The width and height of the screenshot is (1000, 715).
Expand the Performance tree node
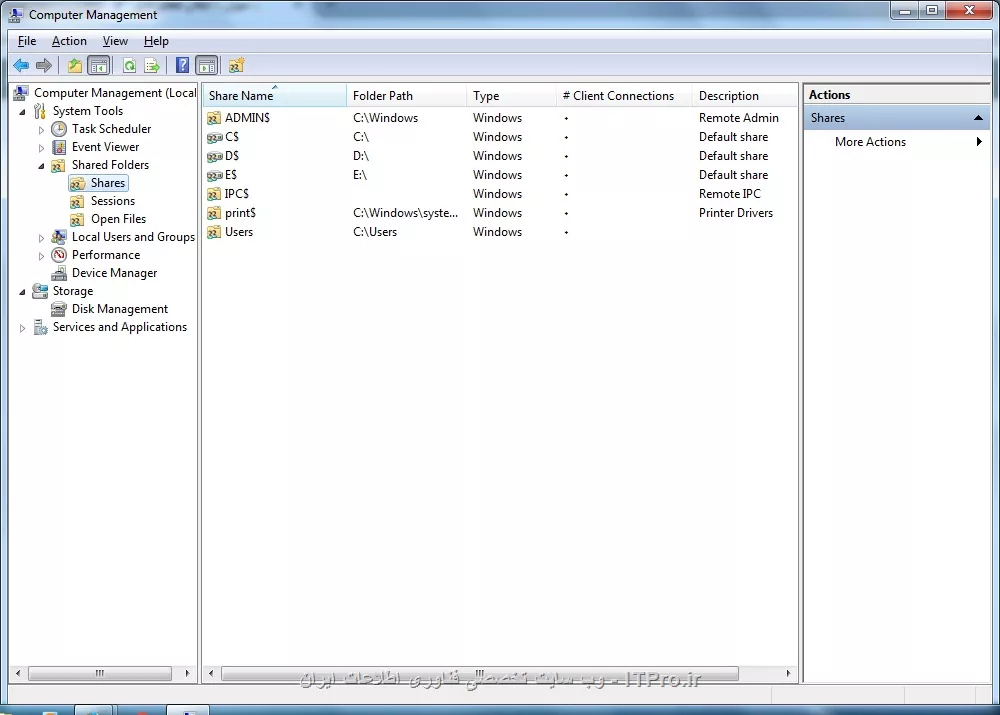[x=41, y=256]
